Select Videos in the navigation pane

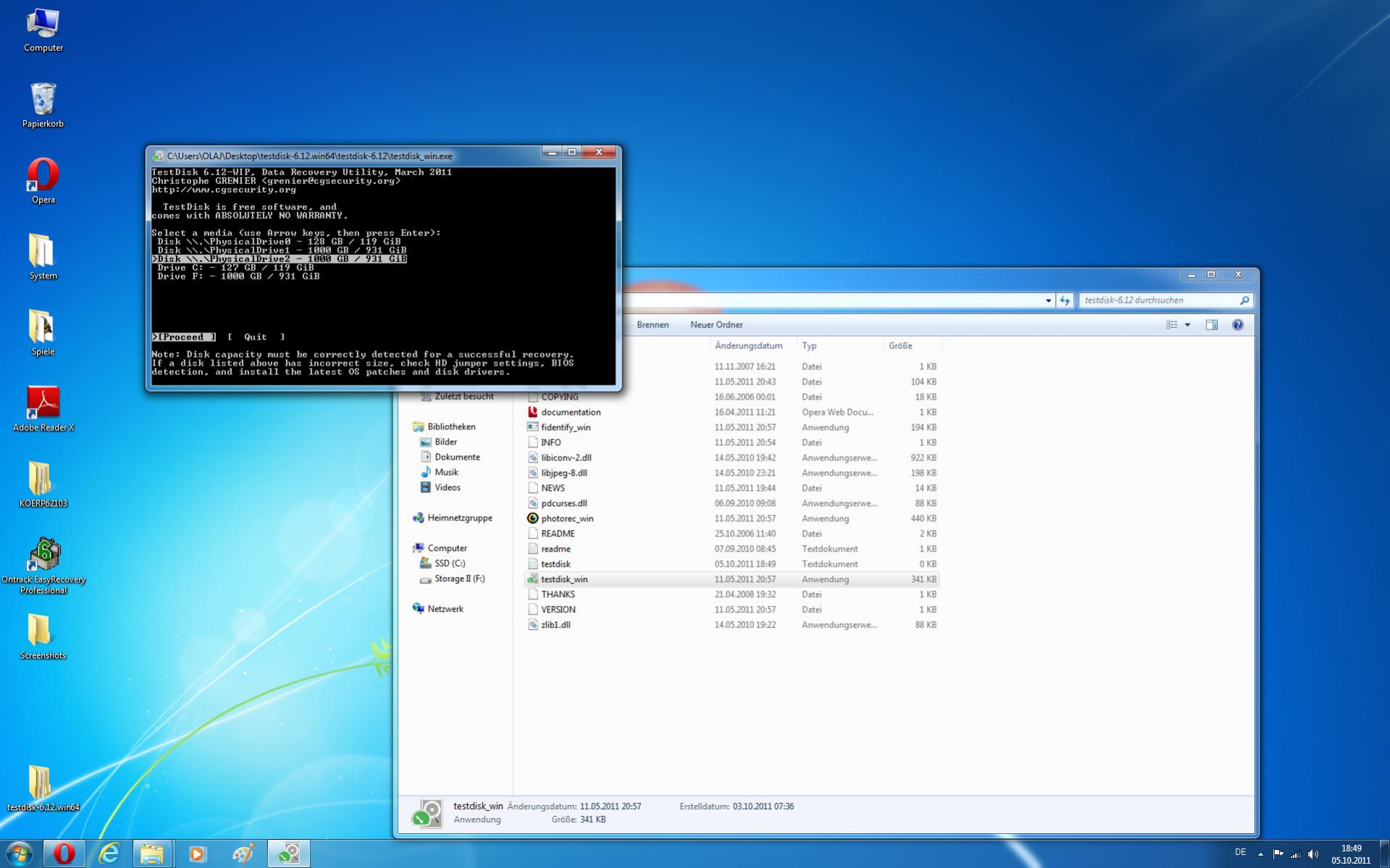click(x=440, y=488)
